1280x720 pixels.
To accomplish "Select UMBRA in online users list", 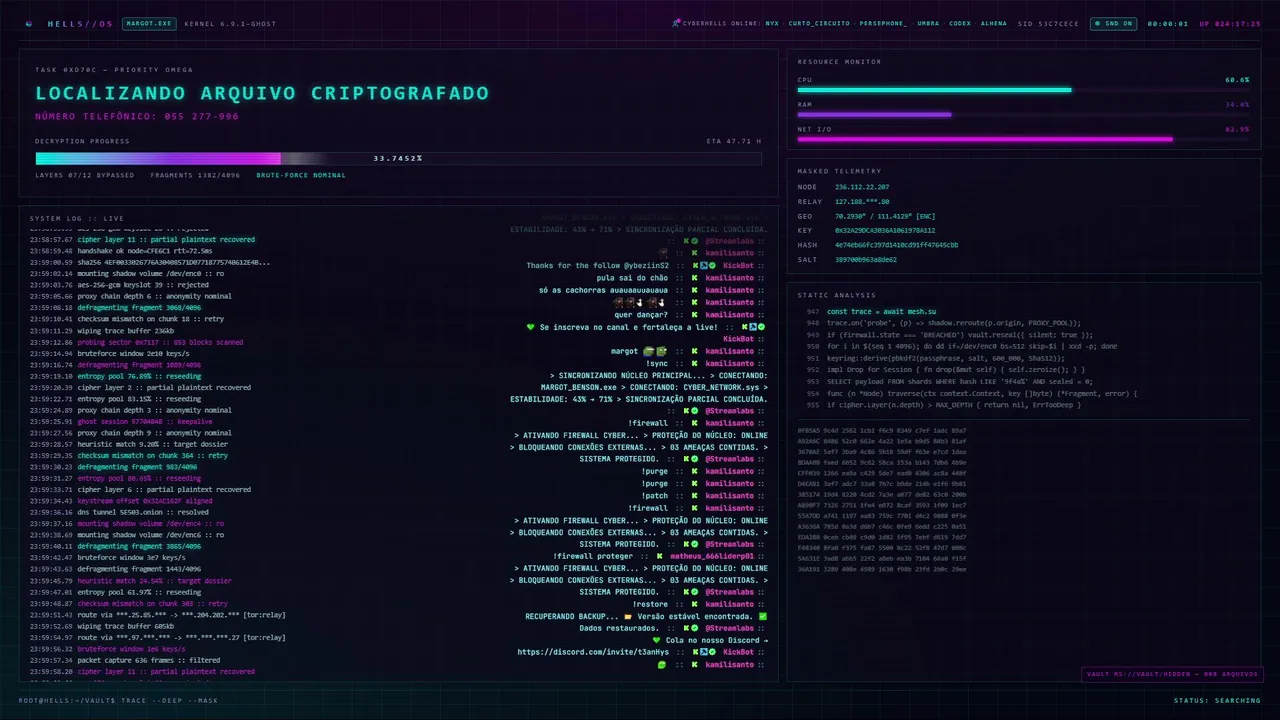I will pos(928,23).
